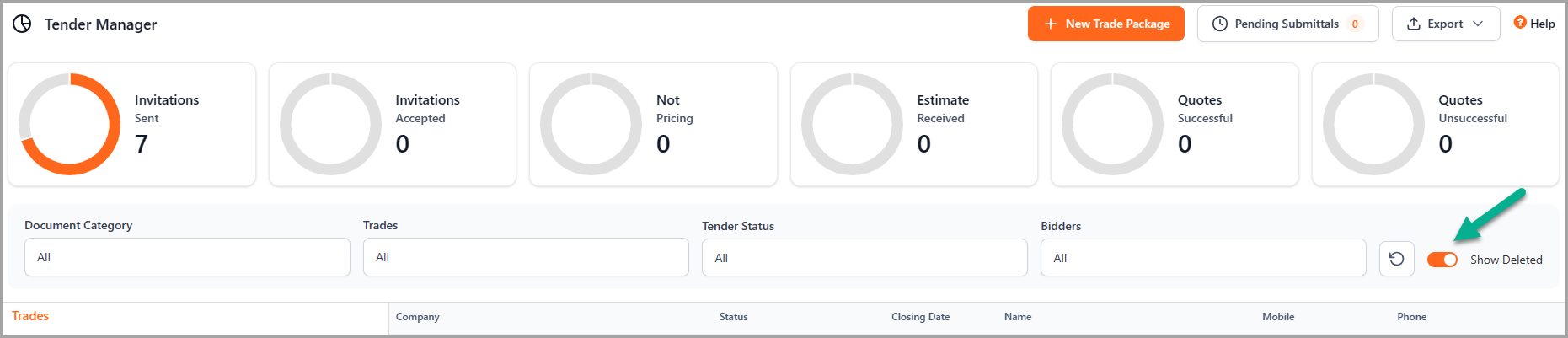Click the plus icon on New Trade Package

pos(1051,24)
